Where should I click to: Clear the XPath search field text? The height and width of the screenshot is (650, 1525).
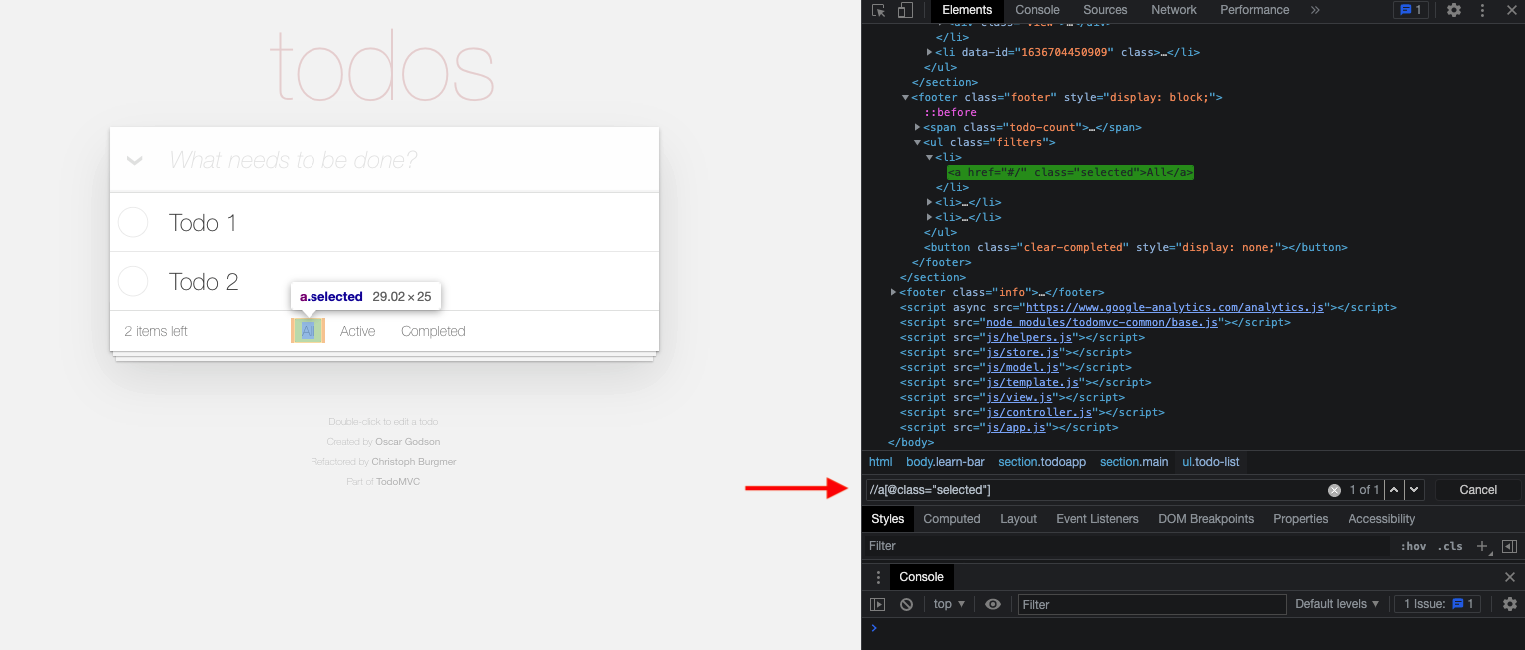pos(1334,490)
